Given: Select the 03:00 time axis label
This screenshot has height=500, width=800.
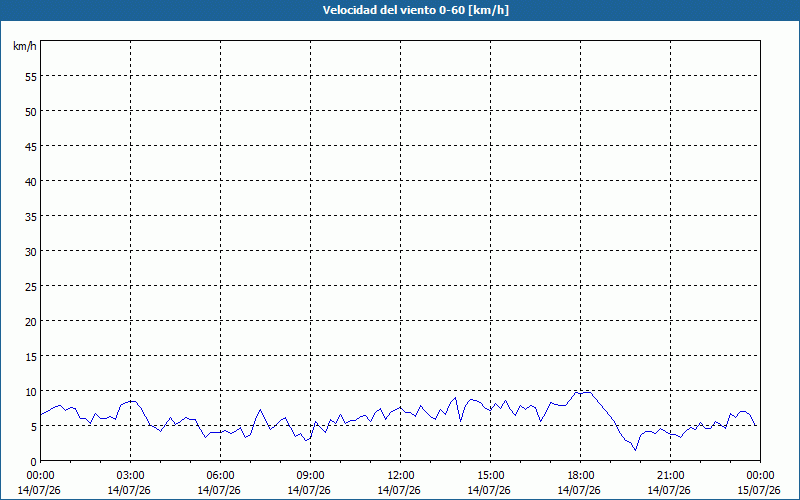Looking at the screenshot, I should tap(131, 476).
